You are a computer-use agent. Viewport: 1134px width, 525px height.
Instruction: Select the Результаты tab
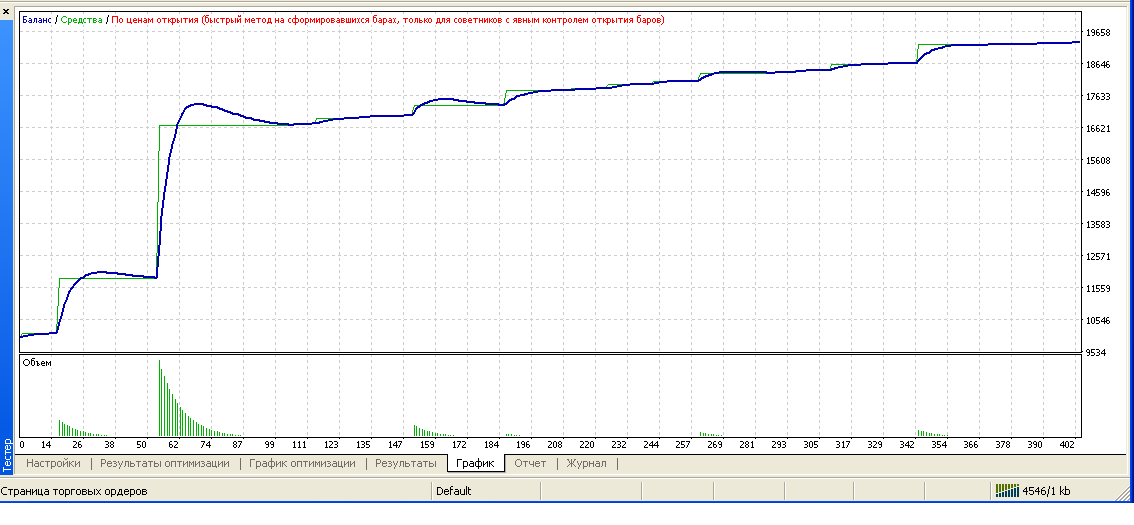click(406, 464)
